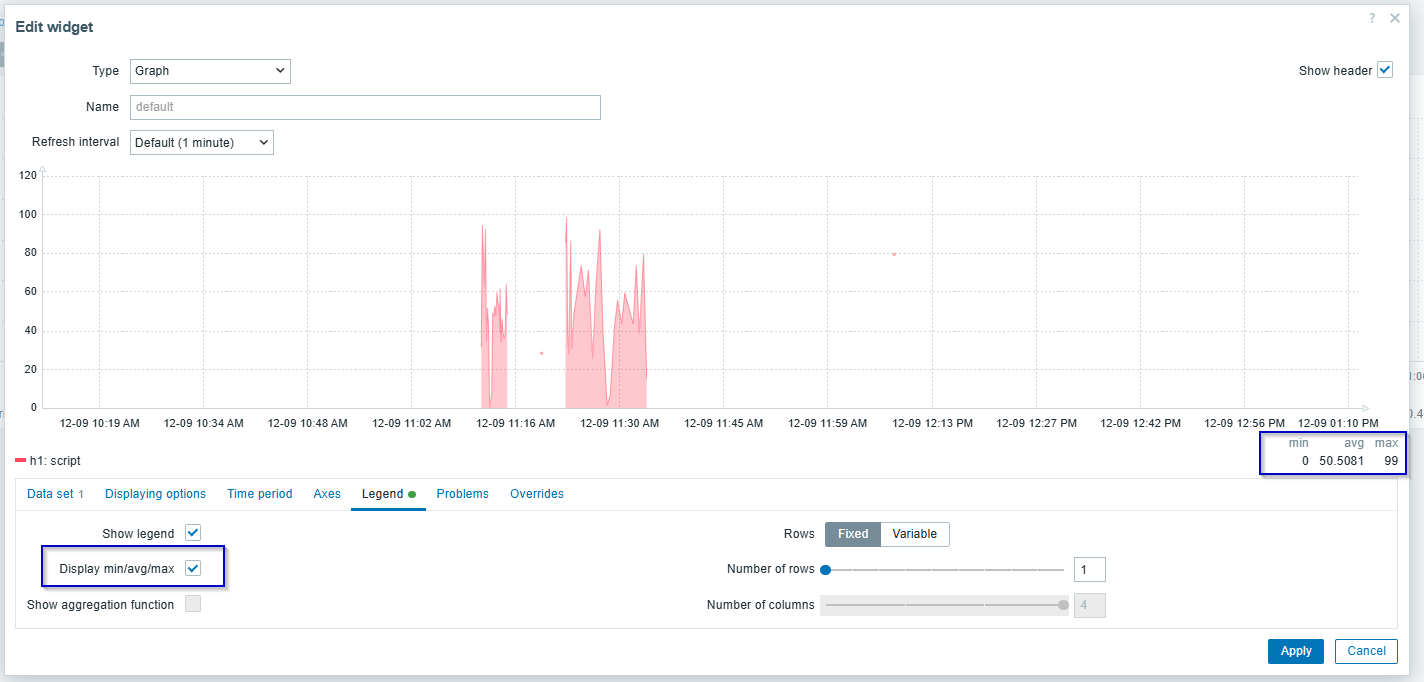Disable Display min/avg/max checkbox
Screen dimensions: 1424x682
(x=193, y=568)
